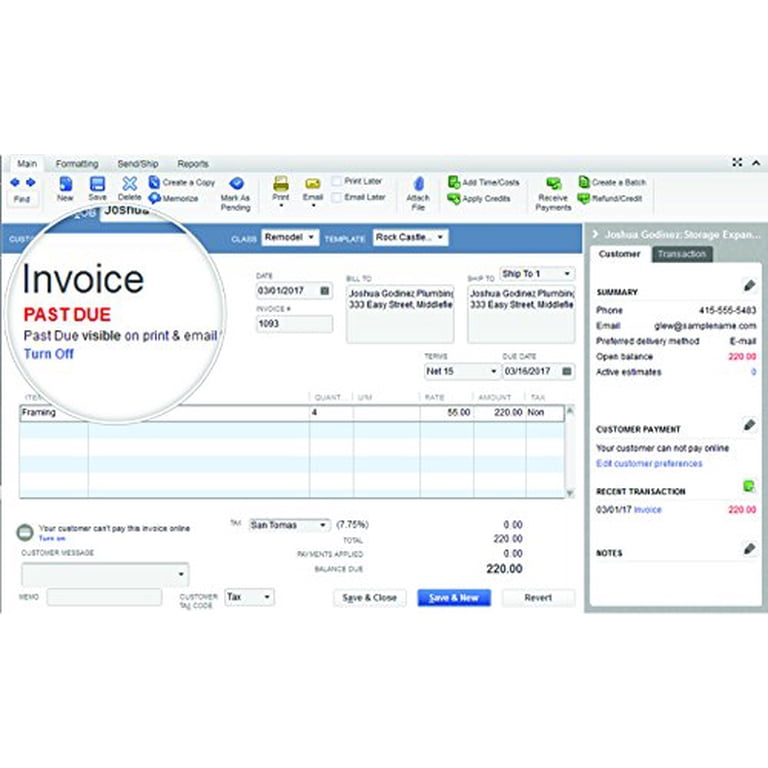
Task: Open the calendar picker beside the invoice date
Action: pos(324,291)
